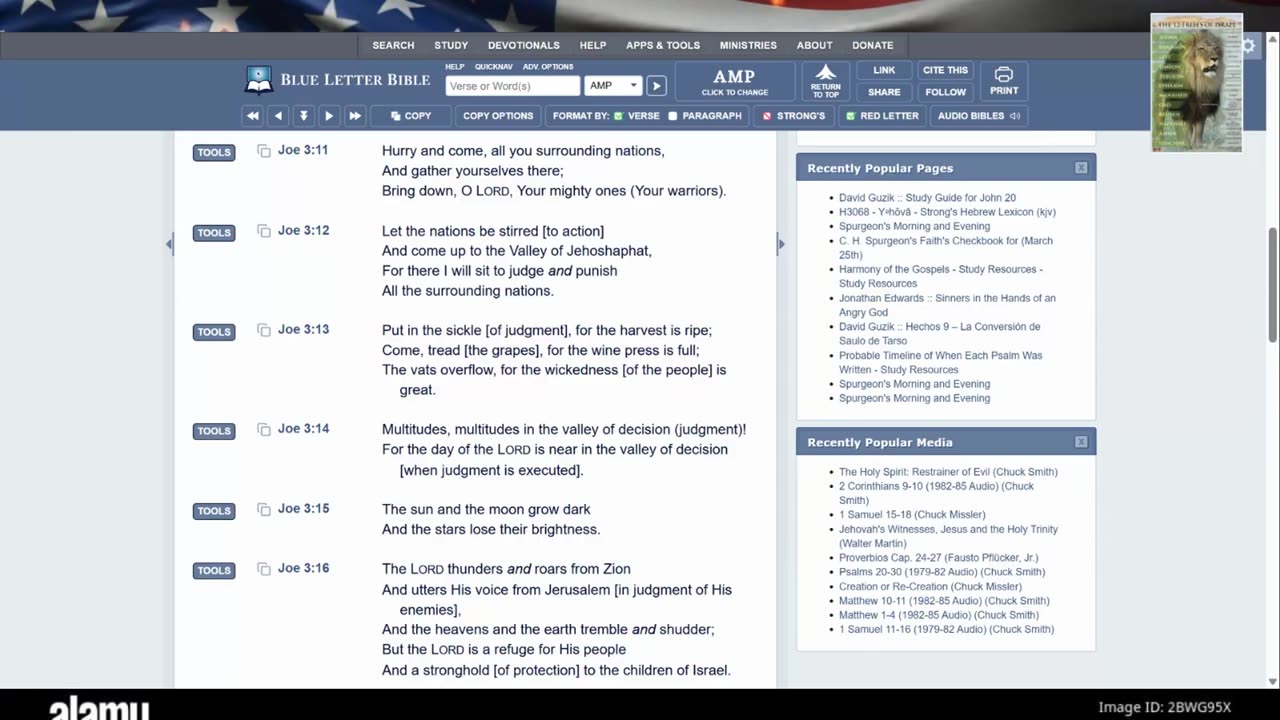The height and width of the screenshot is (720, 1280).
Task: Toggle Verse format checkbox
Action: point(618,116)
